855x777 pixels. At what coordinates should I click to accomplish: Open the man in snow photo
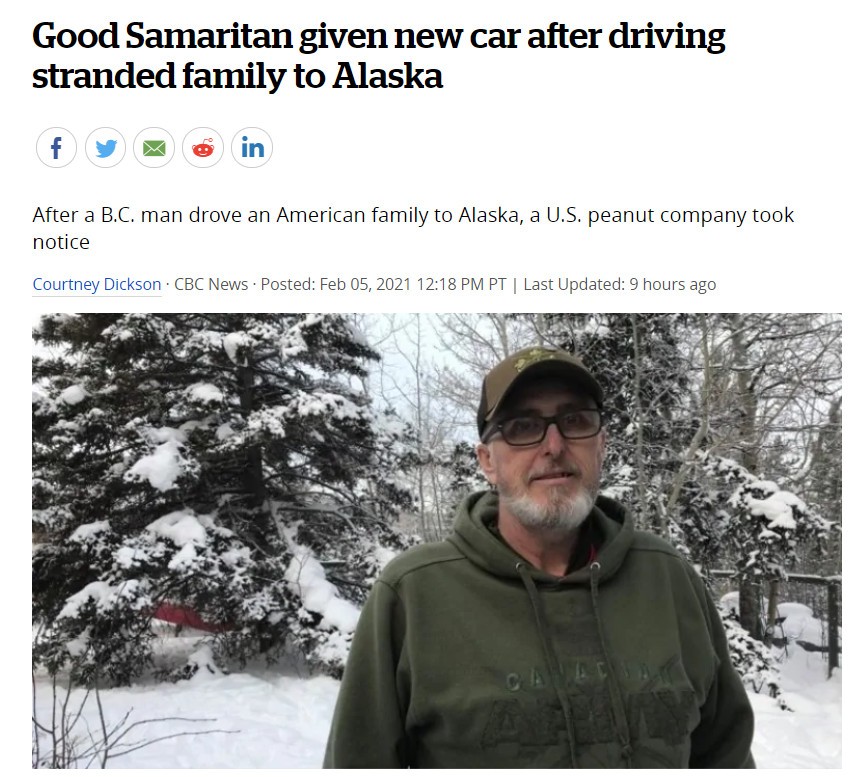(x=437, y=540)
